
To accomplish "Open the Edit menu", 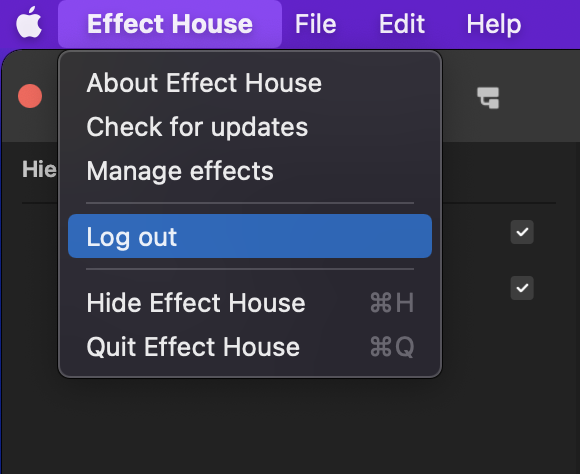I will pos(402,24).
